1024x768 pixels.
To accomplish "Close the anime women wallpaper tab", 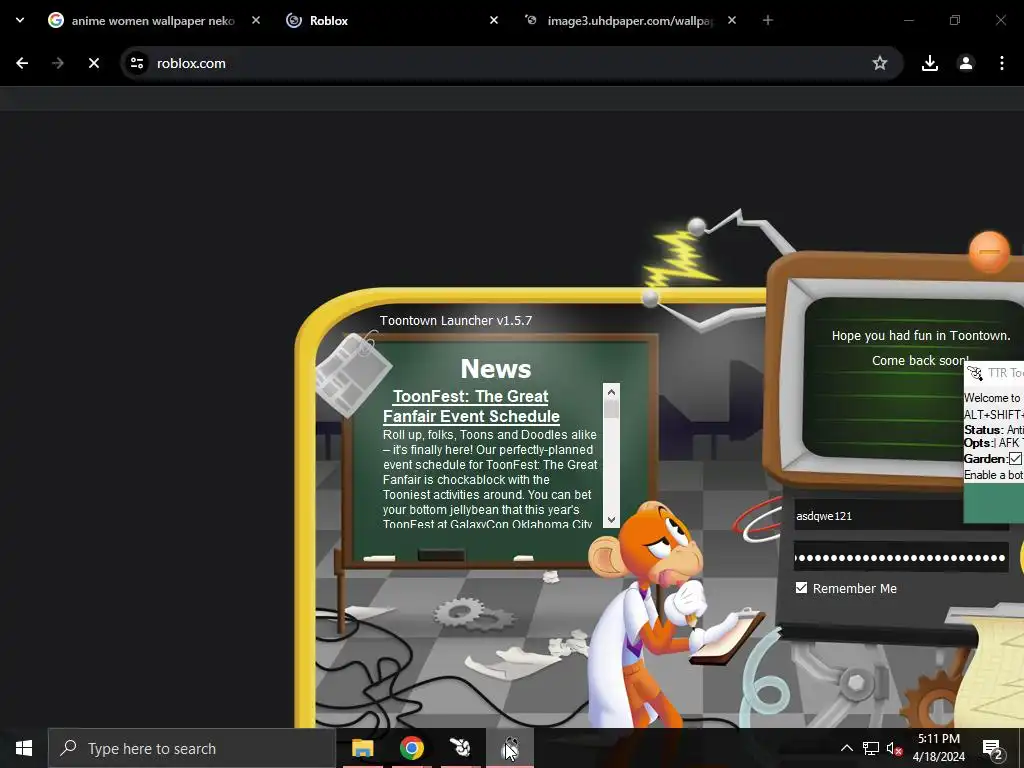I will 256,20.
